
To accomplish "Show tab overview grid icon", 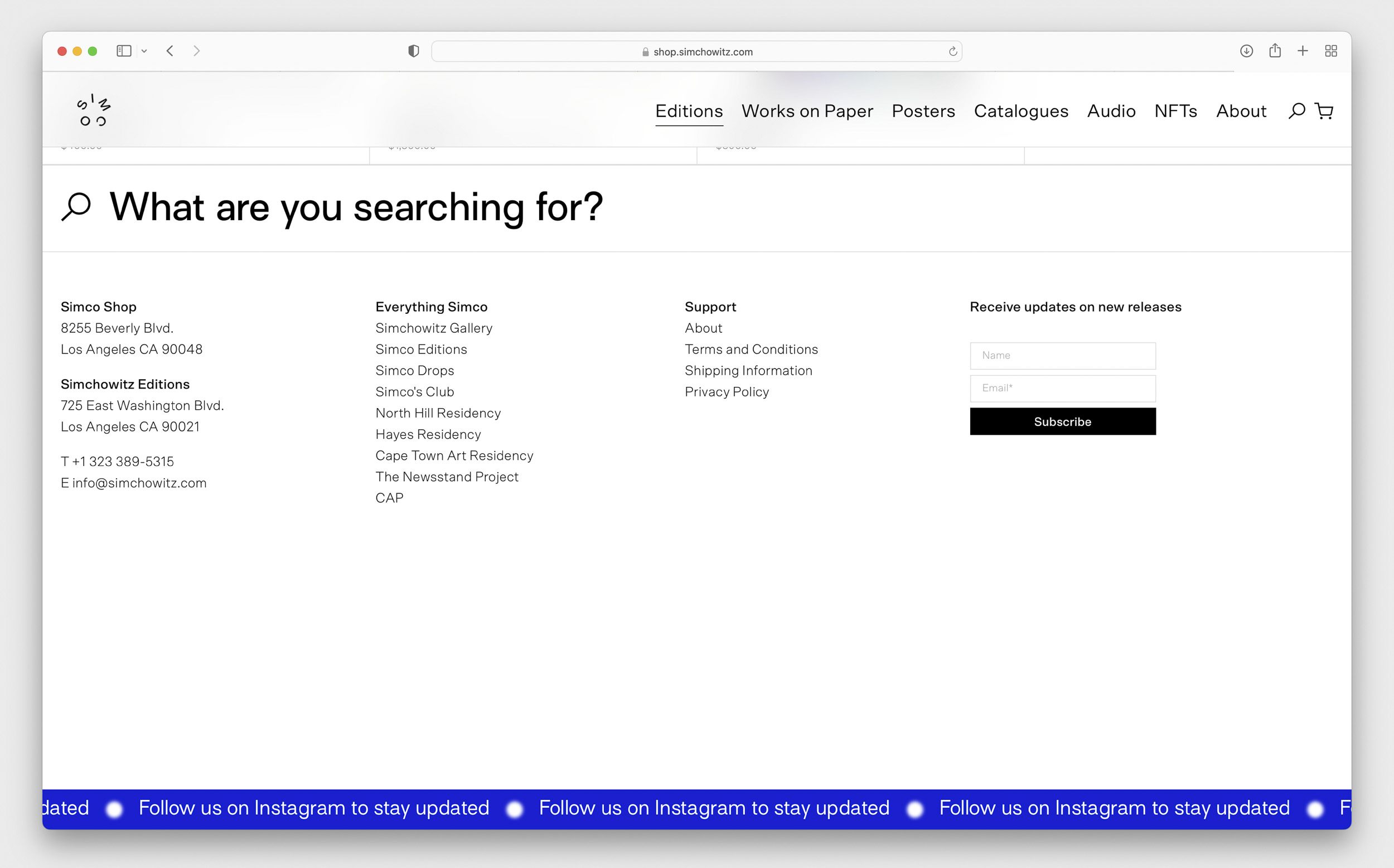I will click(1331, 51).
